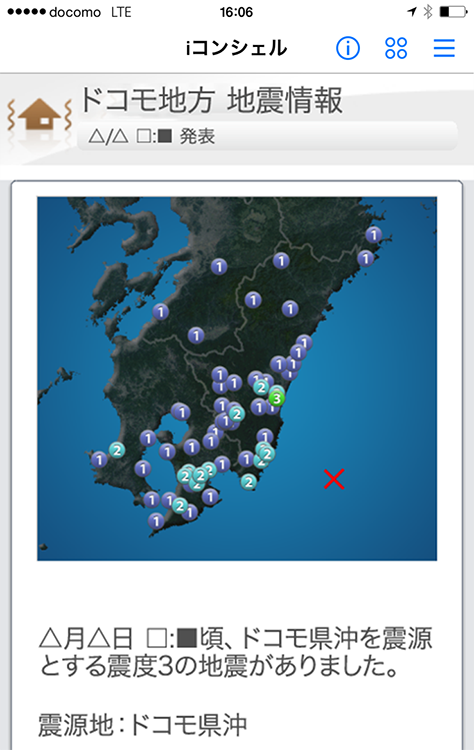Tap the iコンシェル title text
Screen dimensions: 474x750
[237, 48]
